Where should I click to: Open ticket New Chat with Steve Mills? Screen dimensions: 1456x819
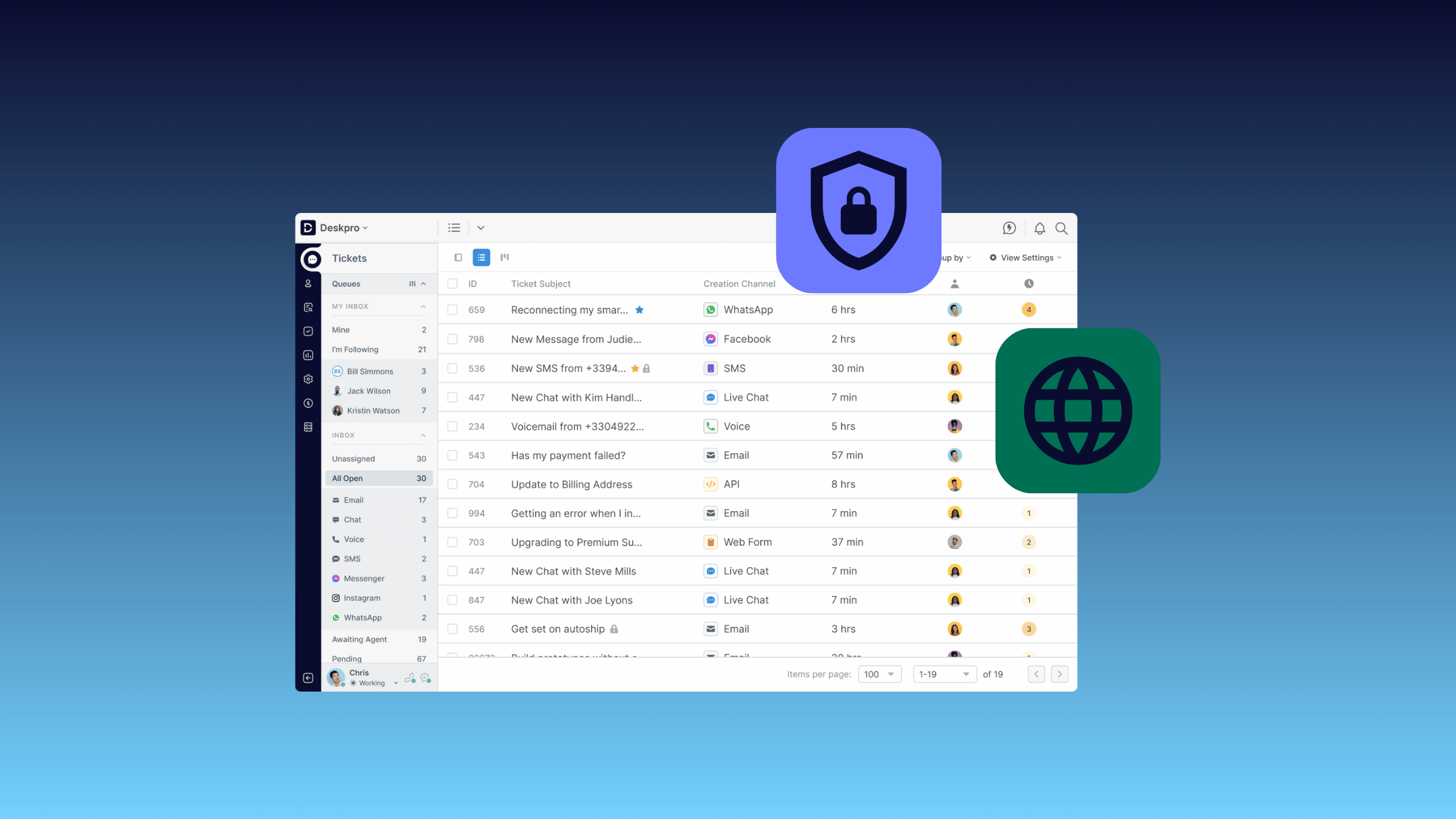[x=574, y=571]
